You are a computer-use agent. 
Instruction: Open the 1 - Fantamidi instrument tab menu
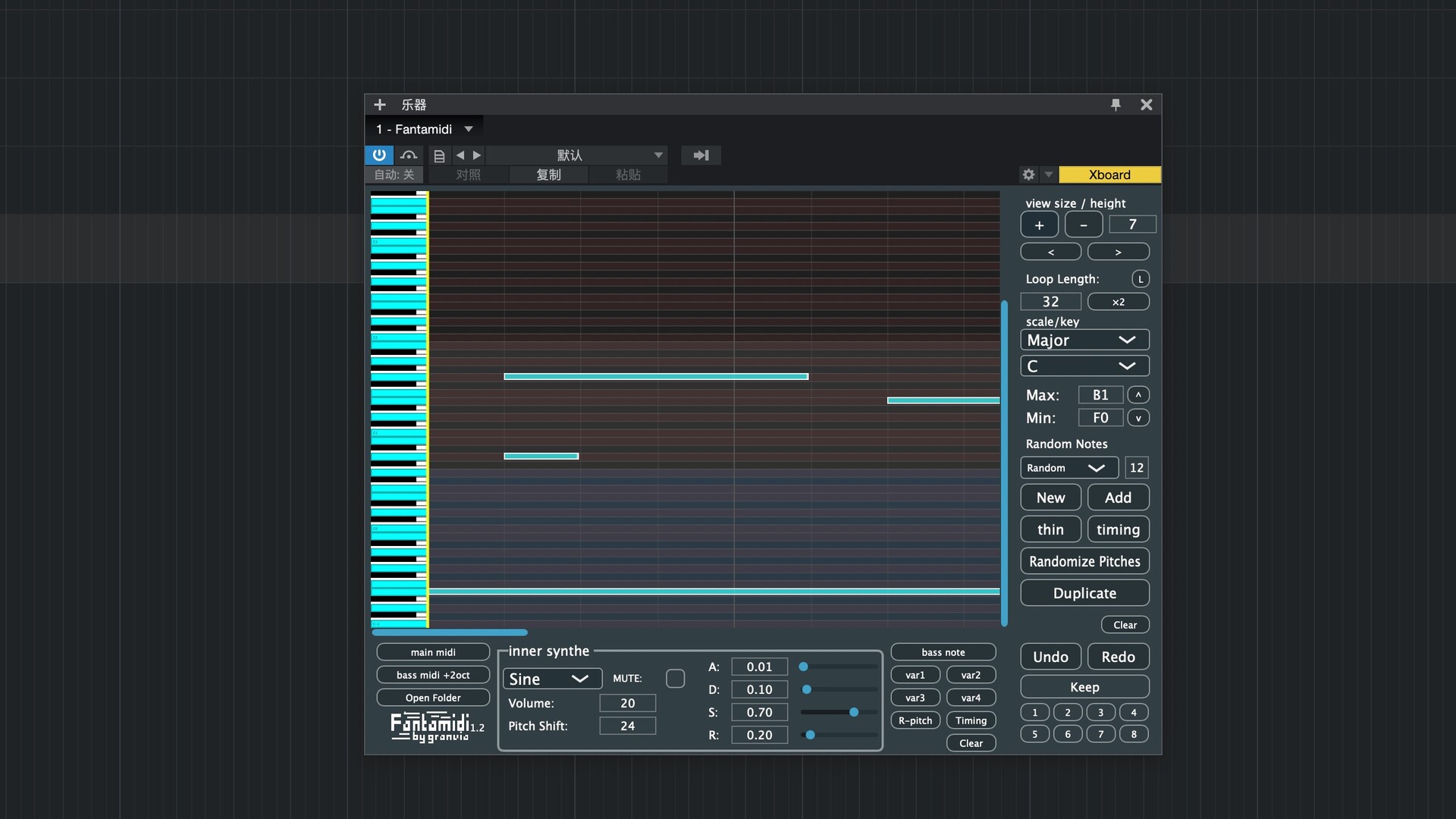click(x=469, y=129)
